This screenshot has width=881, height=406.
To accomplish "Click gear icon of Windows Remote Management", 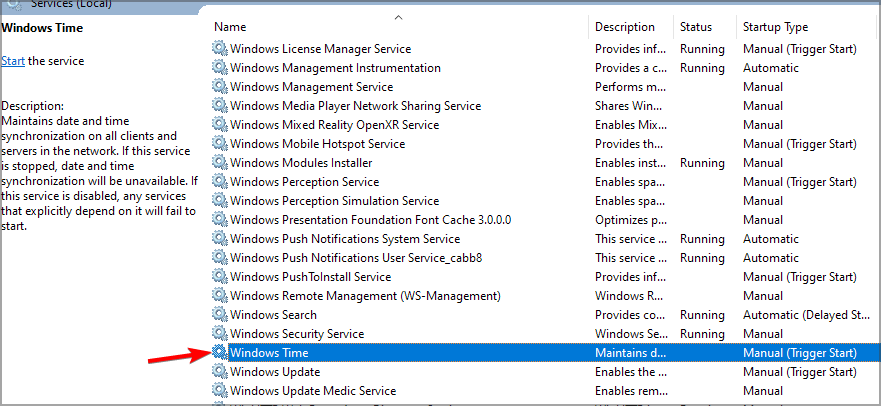I will coord(219,295).
